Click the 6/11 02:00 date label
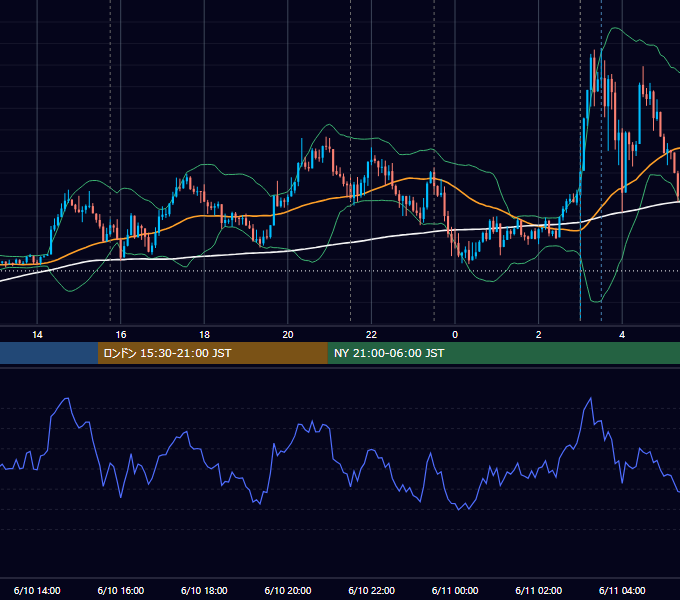The image size is (680, 600). tap(539, 590)
